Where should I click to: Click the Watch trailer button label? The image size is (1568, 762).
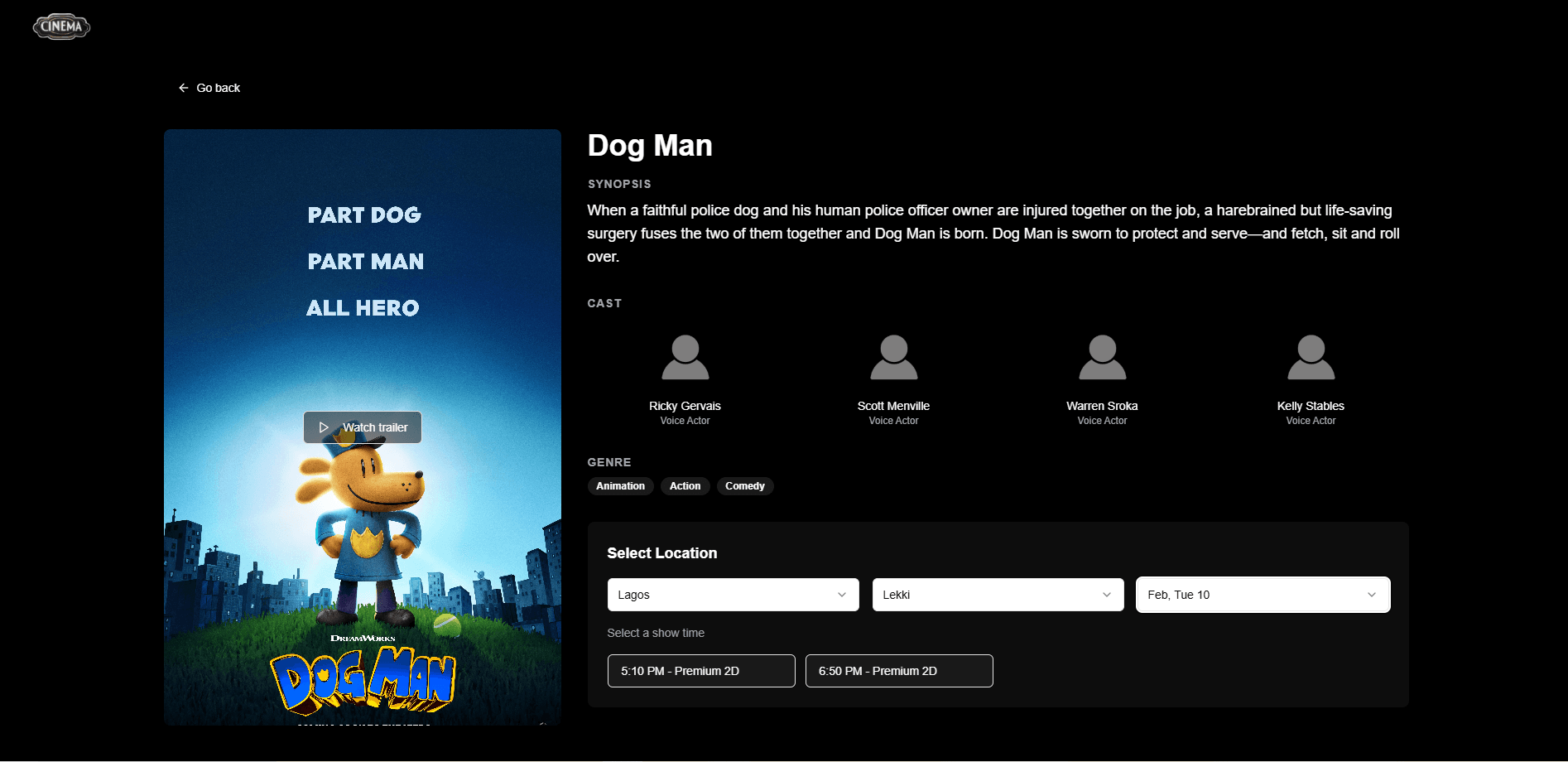click(x=375, y=427)
